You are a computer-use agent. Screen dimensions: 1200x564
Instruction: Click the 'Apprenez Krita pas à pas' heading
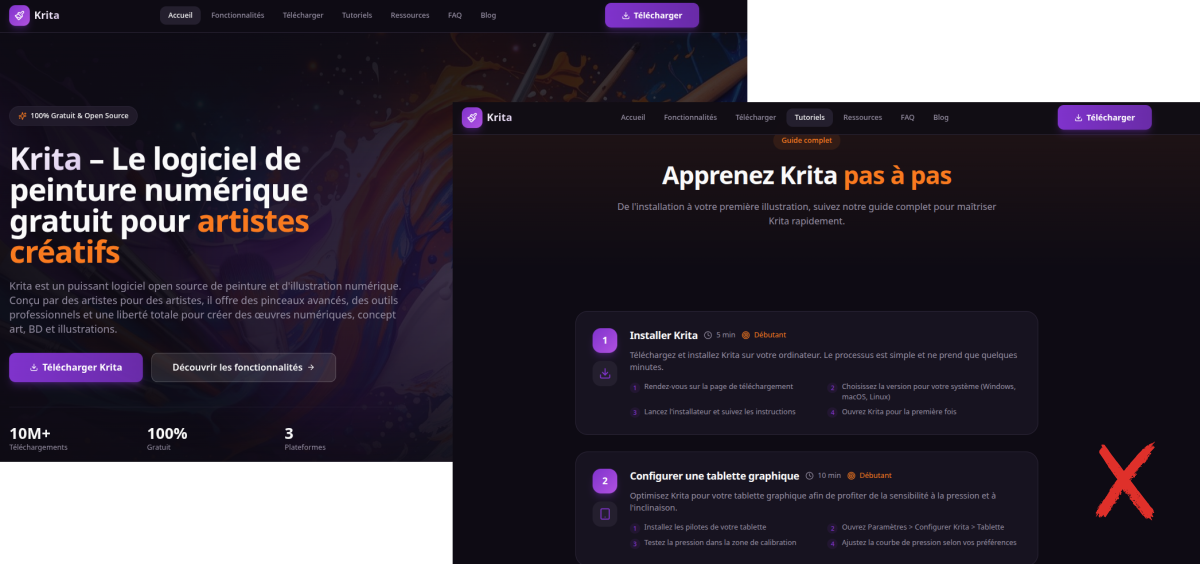point(807,176)
